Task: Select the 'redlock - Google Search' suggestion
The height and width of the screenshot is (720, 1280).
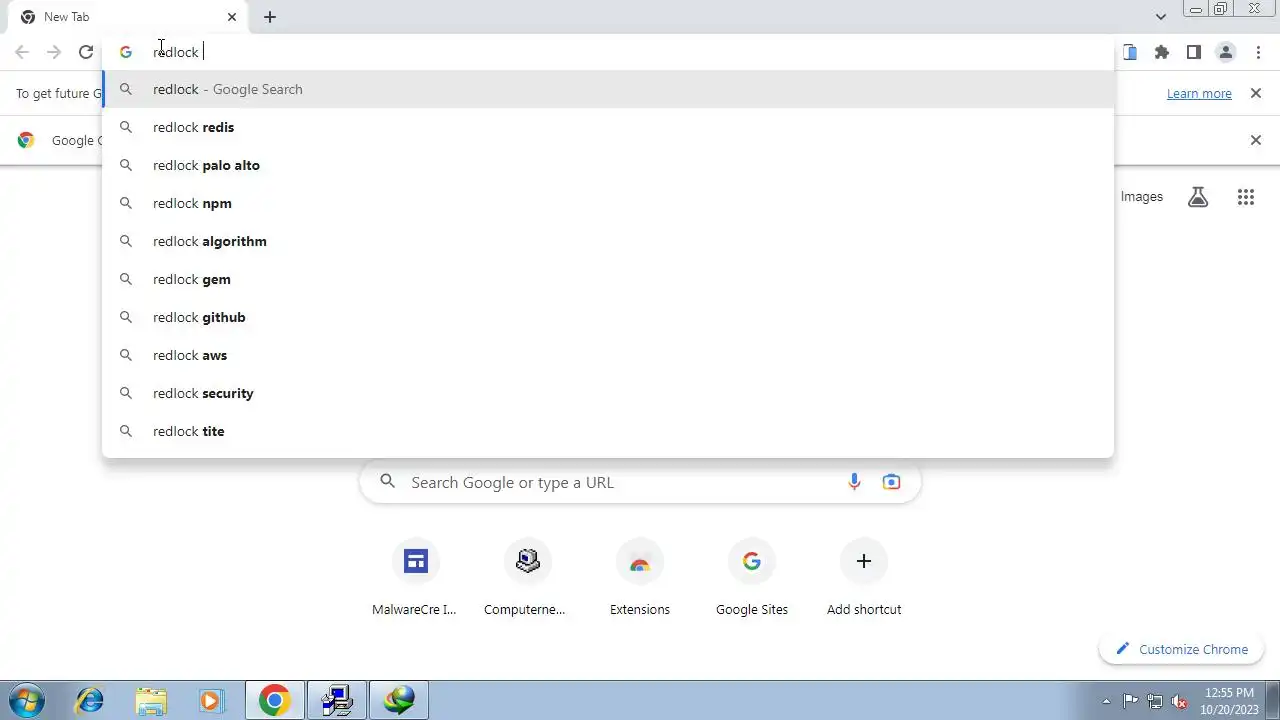Action: coord(608,89)
